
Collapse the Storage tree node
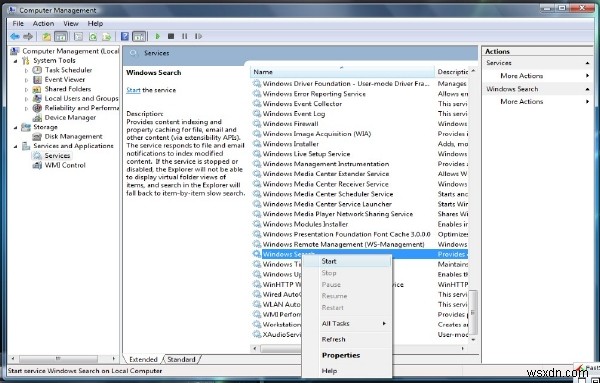pos(16,127)
